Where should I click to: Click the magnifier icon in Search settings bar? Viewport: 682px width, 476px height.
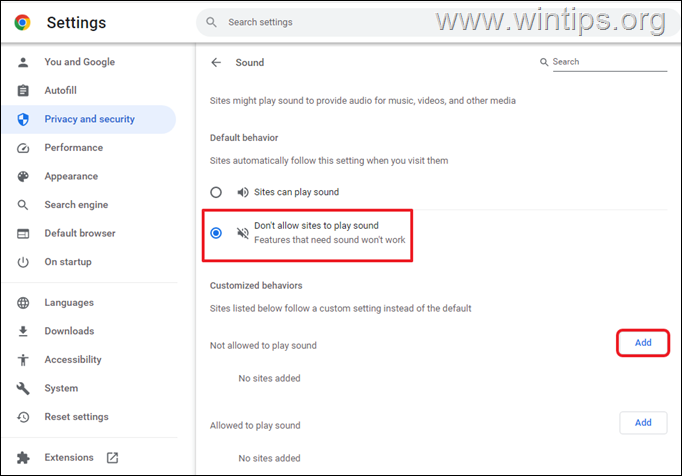tap(211, 22)
